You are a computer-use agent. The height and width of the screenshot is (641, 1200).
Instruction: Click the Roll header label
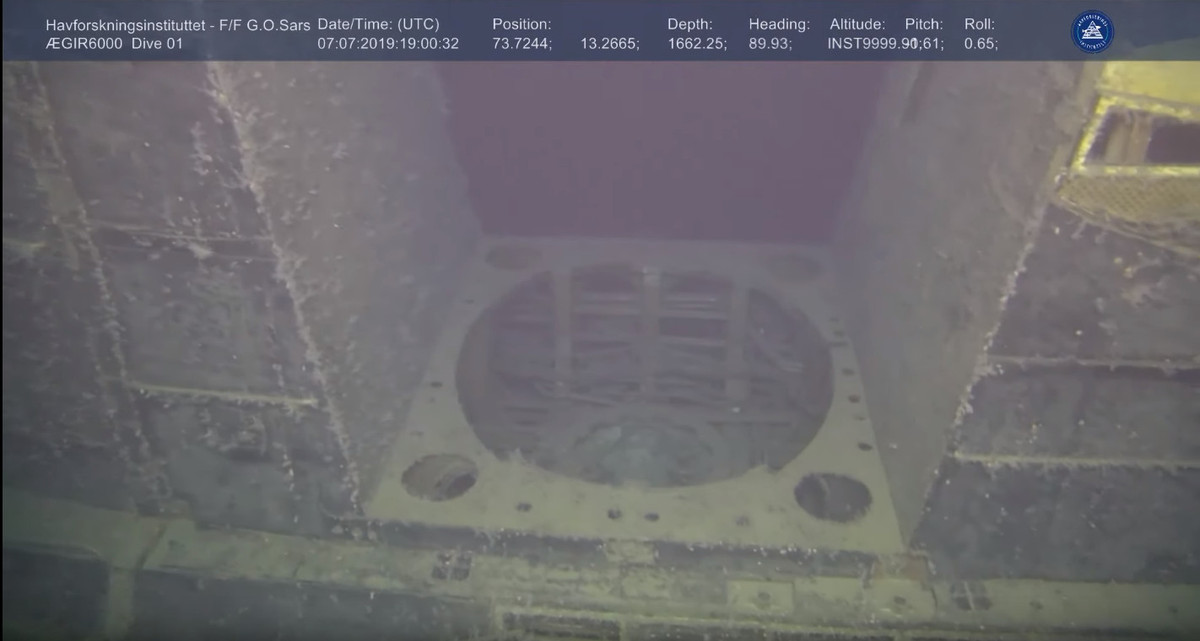coord(979,23)
